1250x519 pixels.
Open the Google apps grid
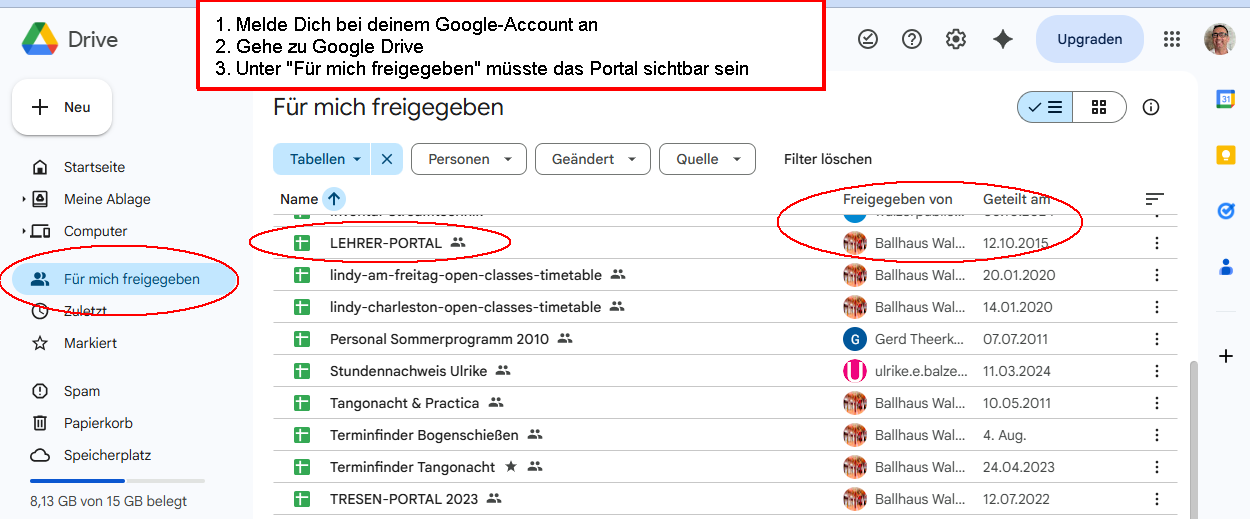tap(1172, 39)
